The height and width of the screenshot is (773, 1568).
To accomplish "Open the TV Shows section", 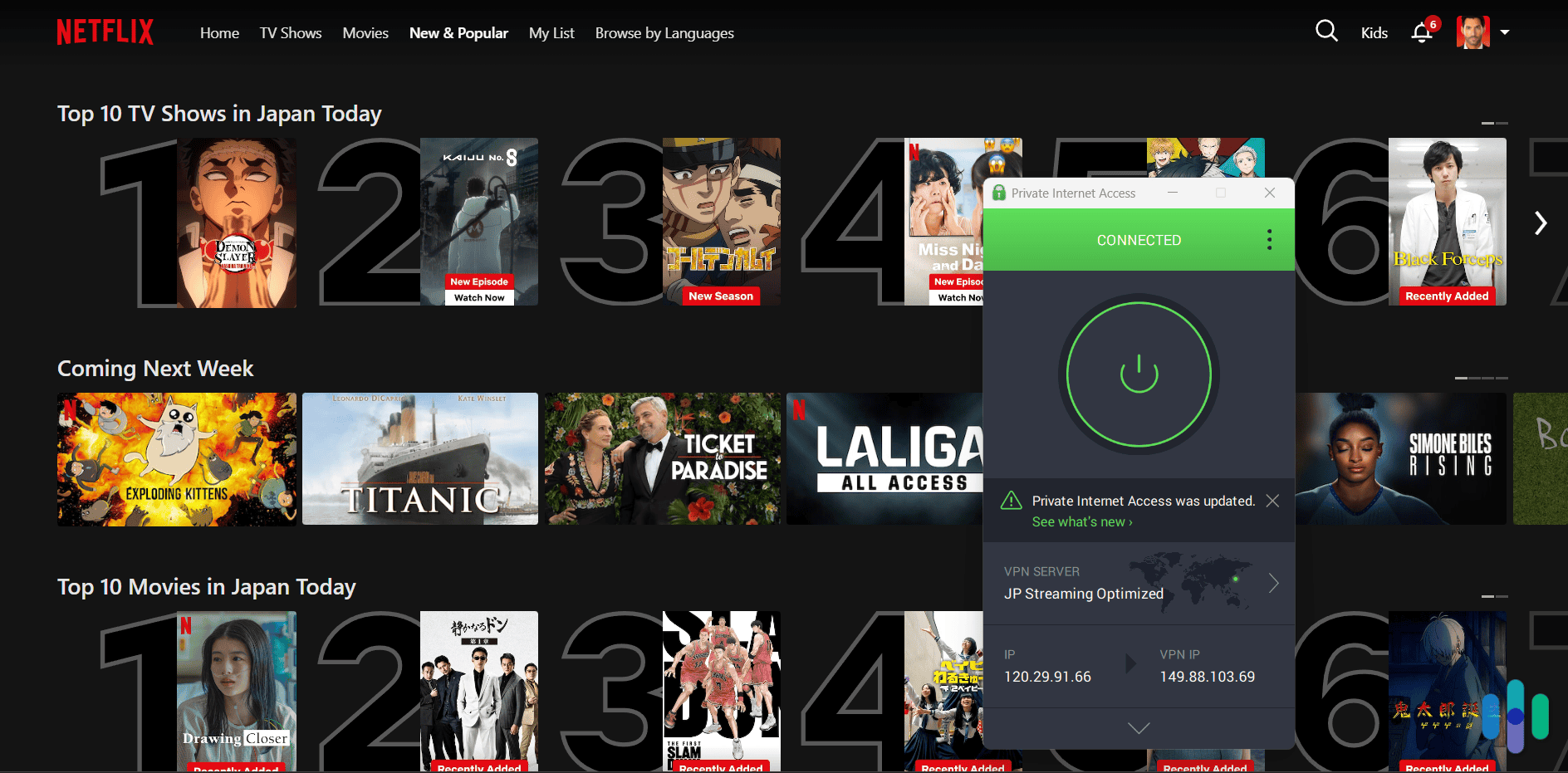I will 291,33.
